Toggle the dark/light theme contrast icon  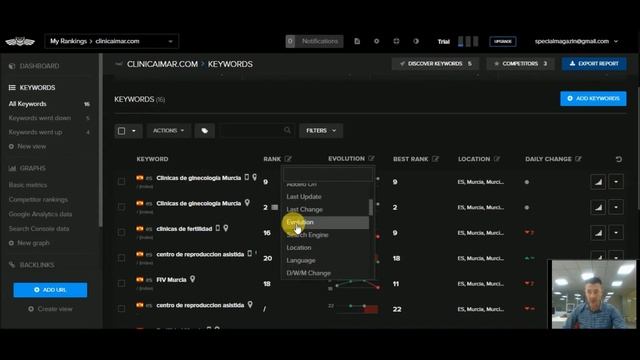point(416,41)
